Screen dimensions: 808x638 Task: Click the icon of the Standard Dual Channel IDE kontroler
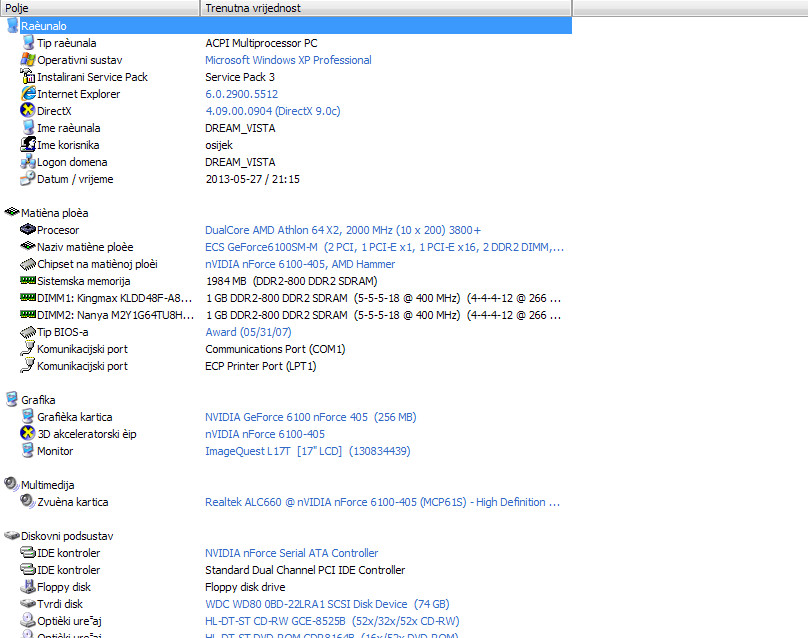[28, 569]
